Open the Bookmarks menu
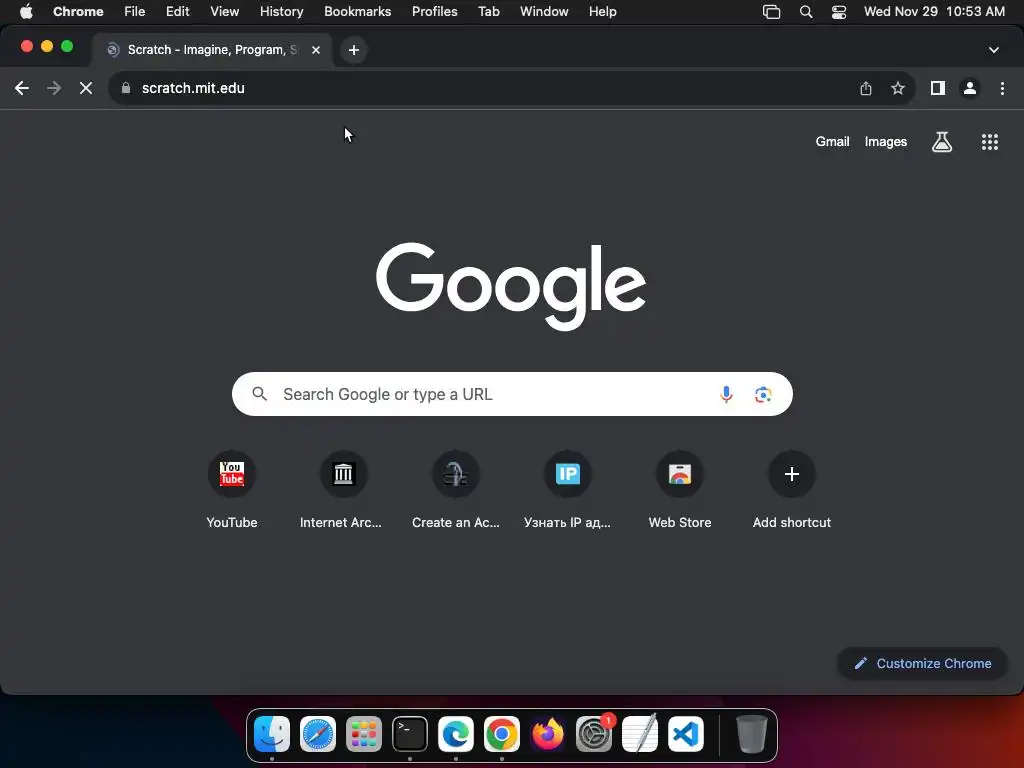Image resolution: width=1024 pixels, height=768 pixels. coord(358,12)
